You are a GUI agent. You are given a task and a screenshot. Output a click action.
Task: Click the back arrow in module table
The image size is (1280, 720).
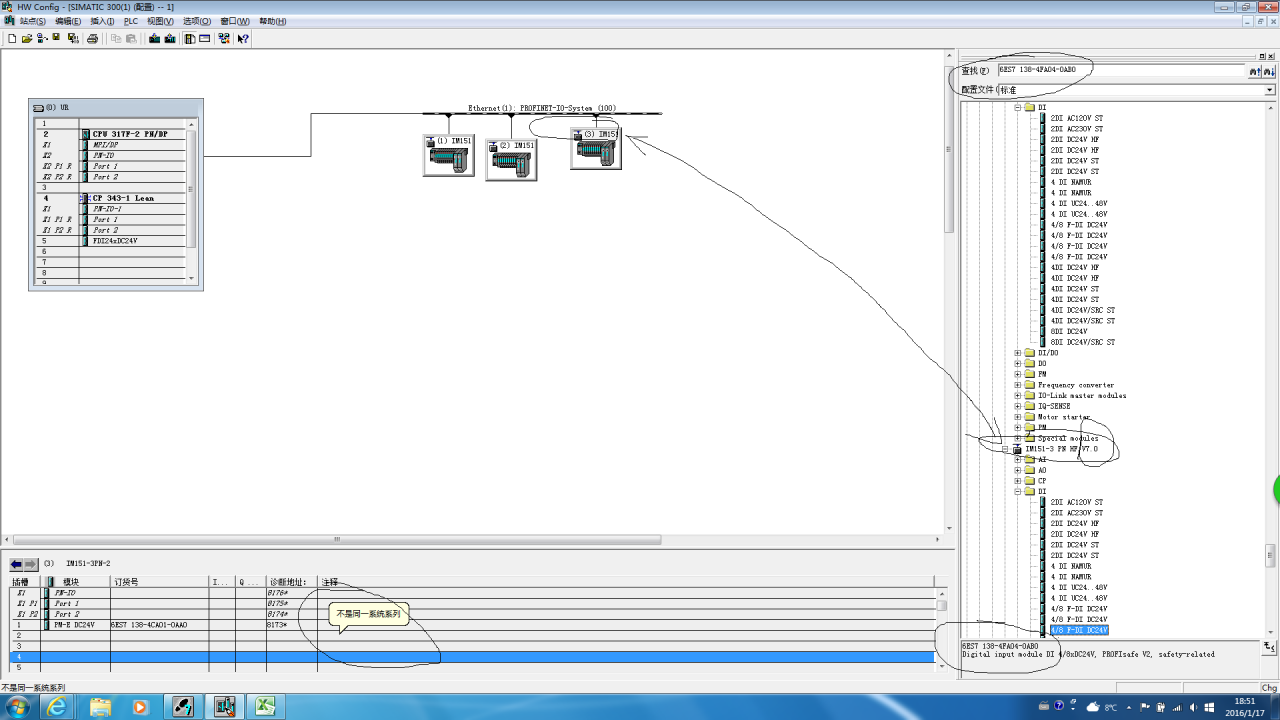[16, 564]
